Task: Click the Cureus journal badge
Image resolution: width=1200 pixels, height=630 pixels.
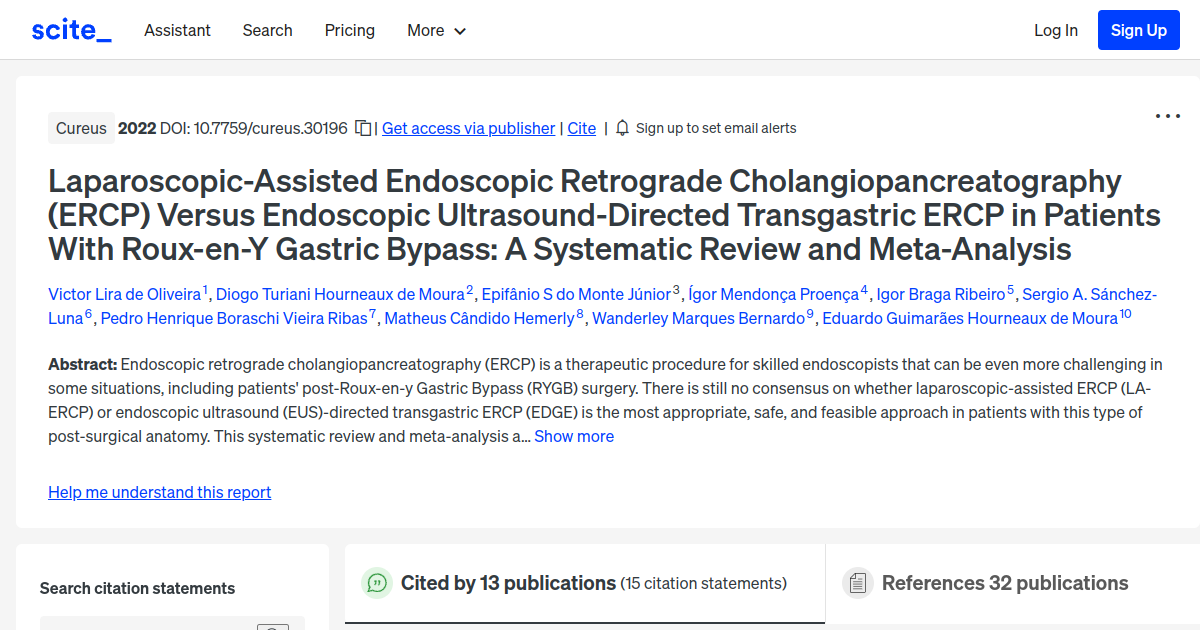Action: click(x=81, y=128)
